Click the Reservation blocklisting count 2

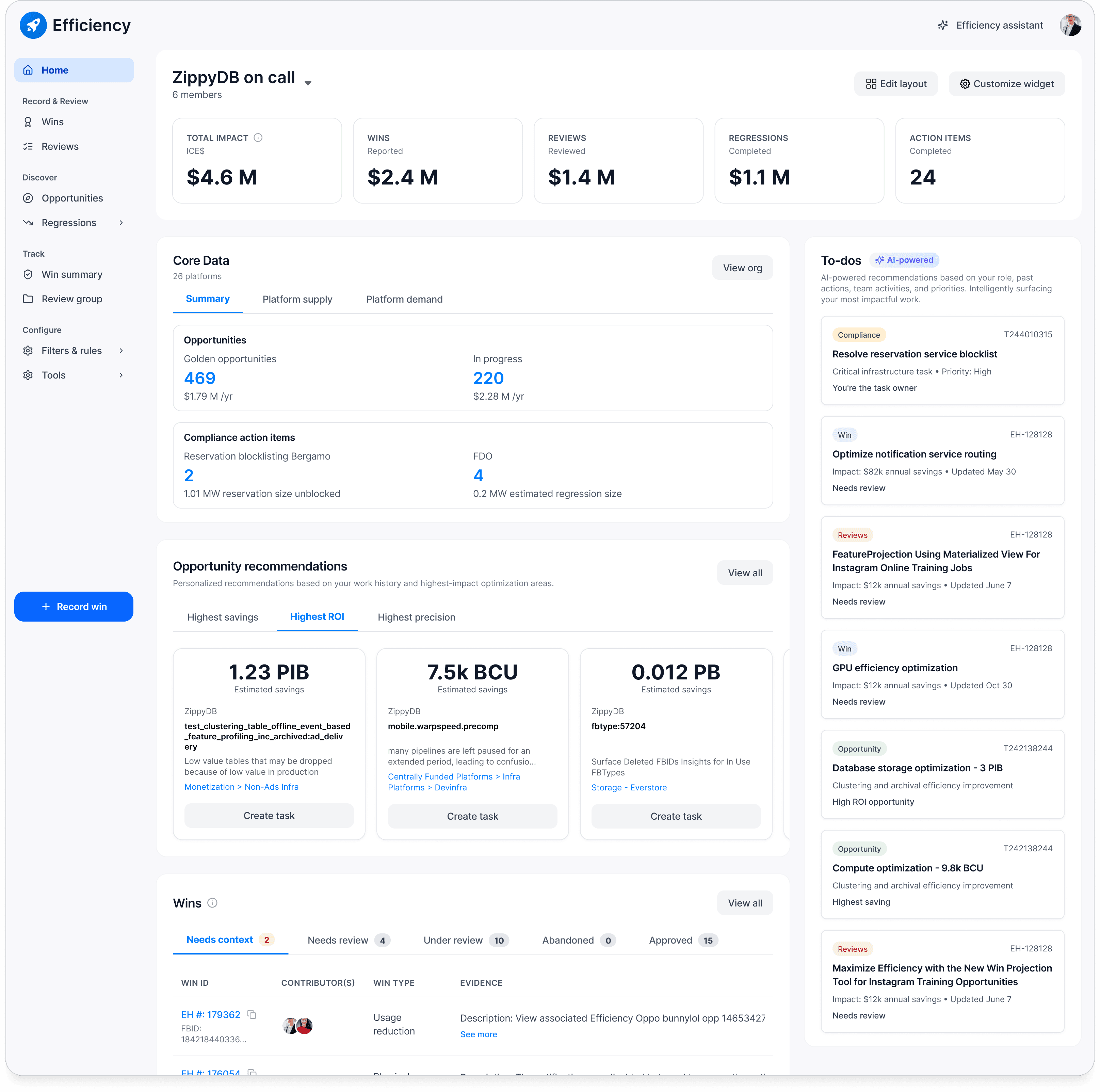pos(189,476)
